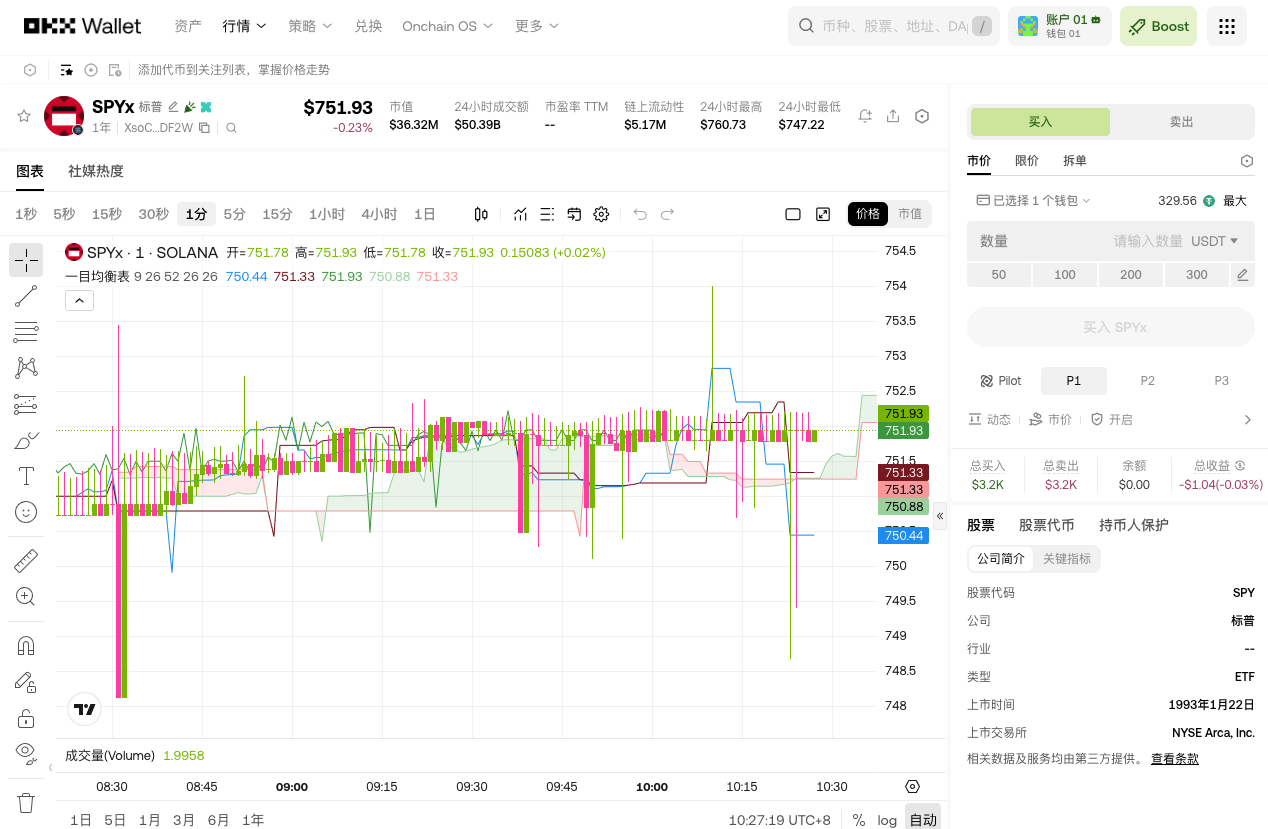The image size is (1268, 829).
Task: Click the trash icon to remove drawings
Action: pyautogui.click(x=26, y=802)
